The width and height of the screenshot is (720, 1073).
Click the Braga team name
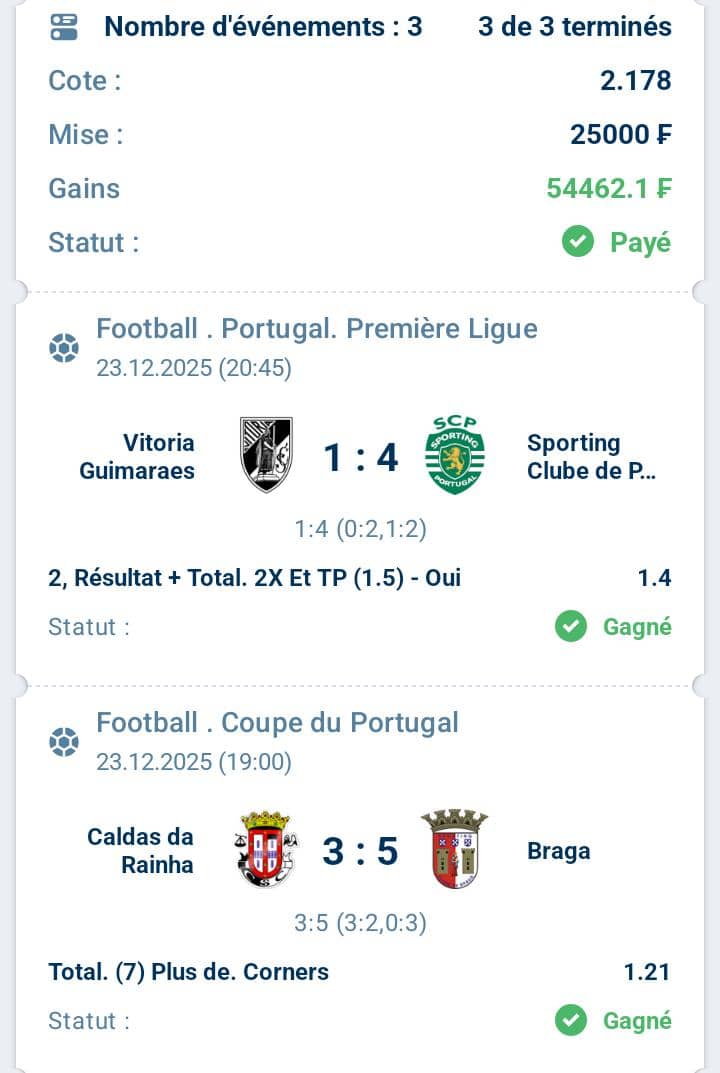[x=558, y=851]
